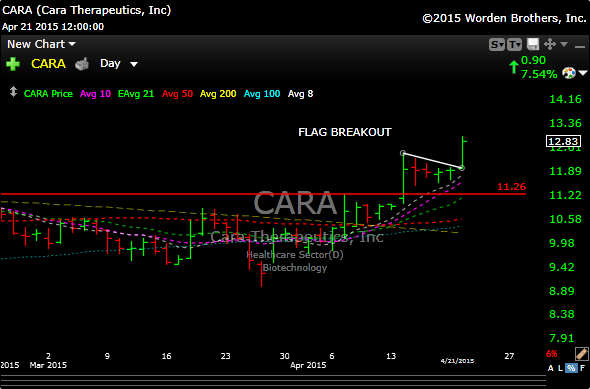
Task: Click the 23 date axis label
Action: 225,356
